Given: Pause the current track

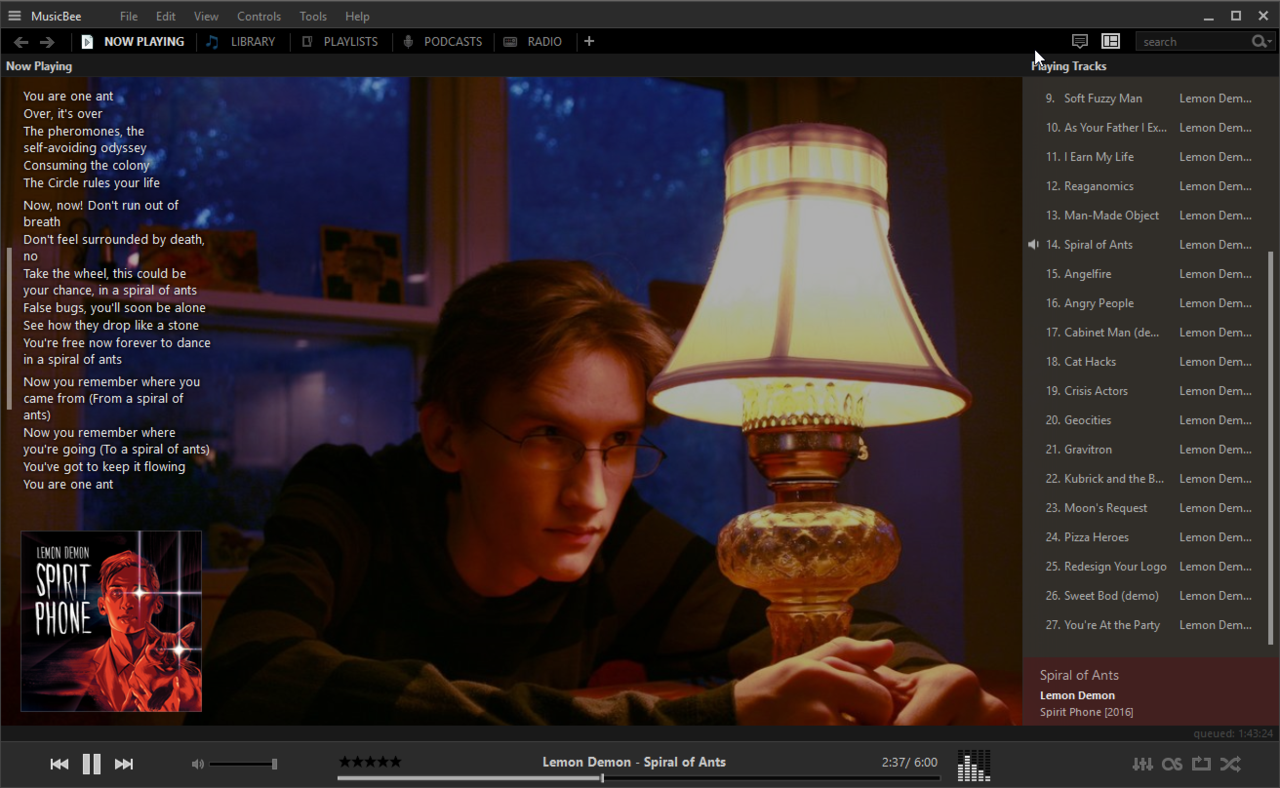Looking at the screenshot, I should pos(91,764).
